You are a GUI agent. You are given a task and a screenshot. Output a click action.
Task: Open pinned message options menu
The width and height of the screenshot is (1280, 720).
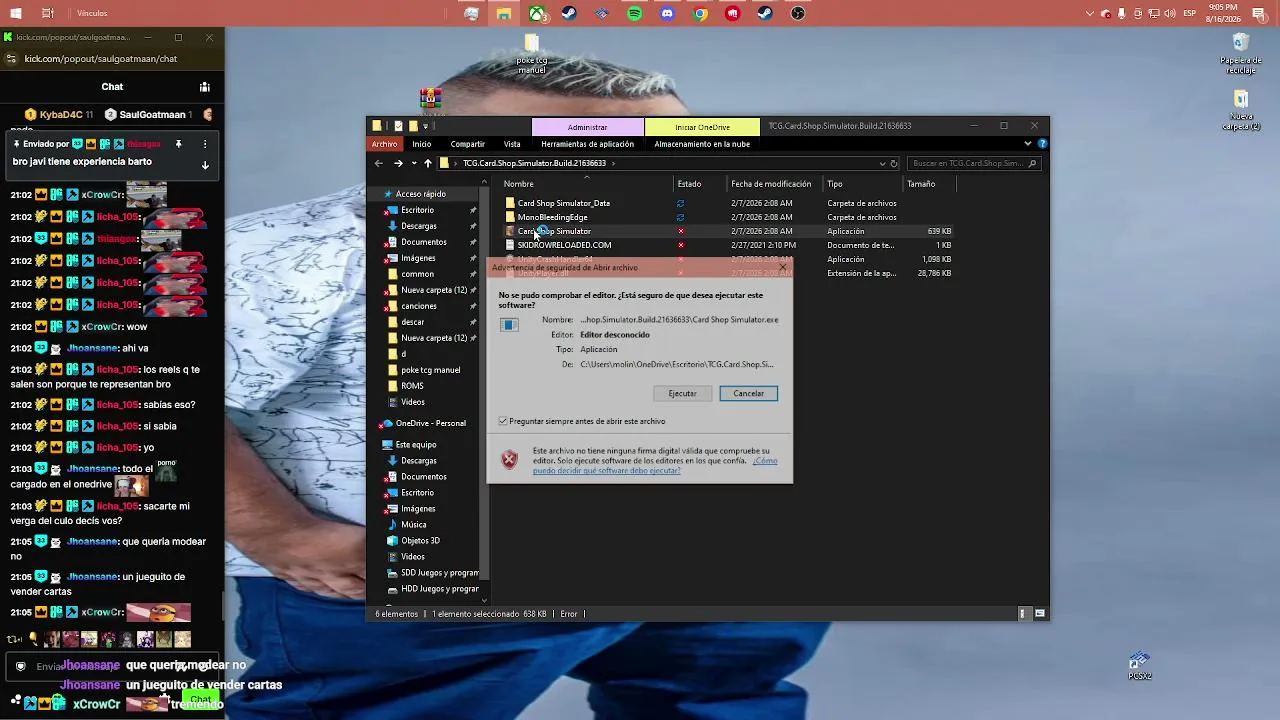click(205, 144)
